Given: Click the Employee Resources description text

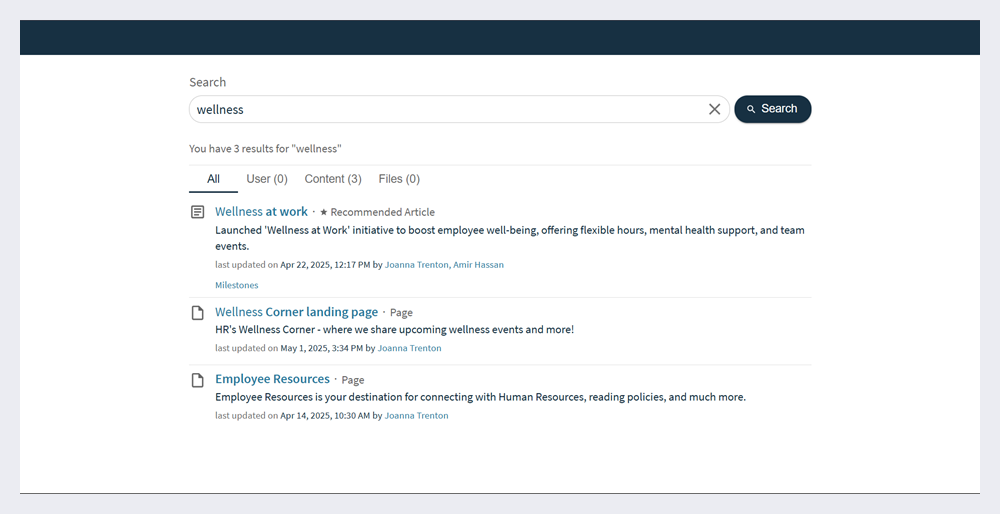Looking at the screenshot, I should [x=480, y=397].
